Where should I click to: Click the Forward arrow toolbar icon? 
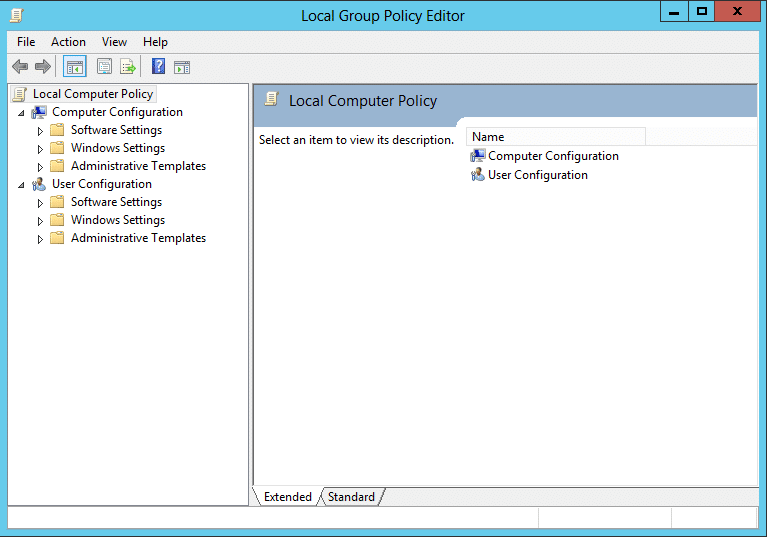pos(43,67)
